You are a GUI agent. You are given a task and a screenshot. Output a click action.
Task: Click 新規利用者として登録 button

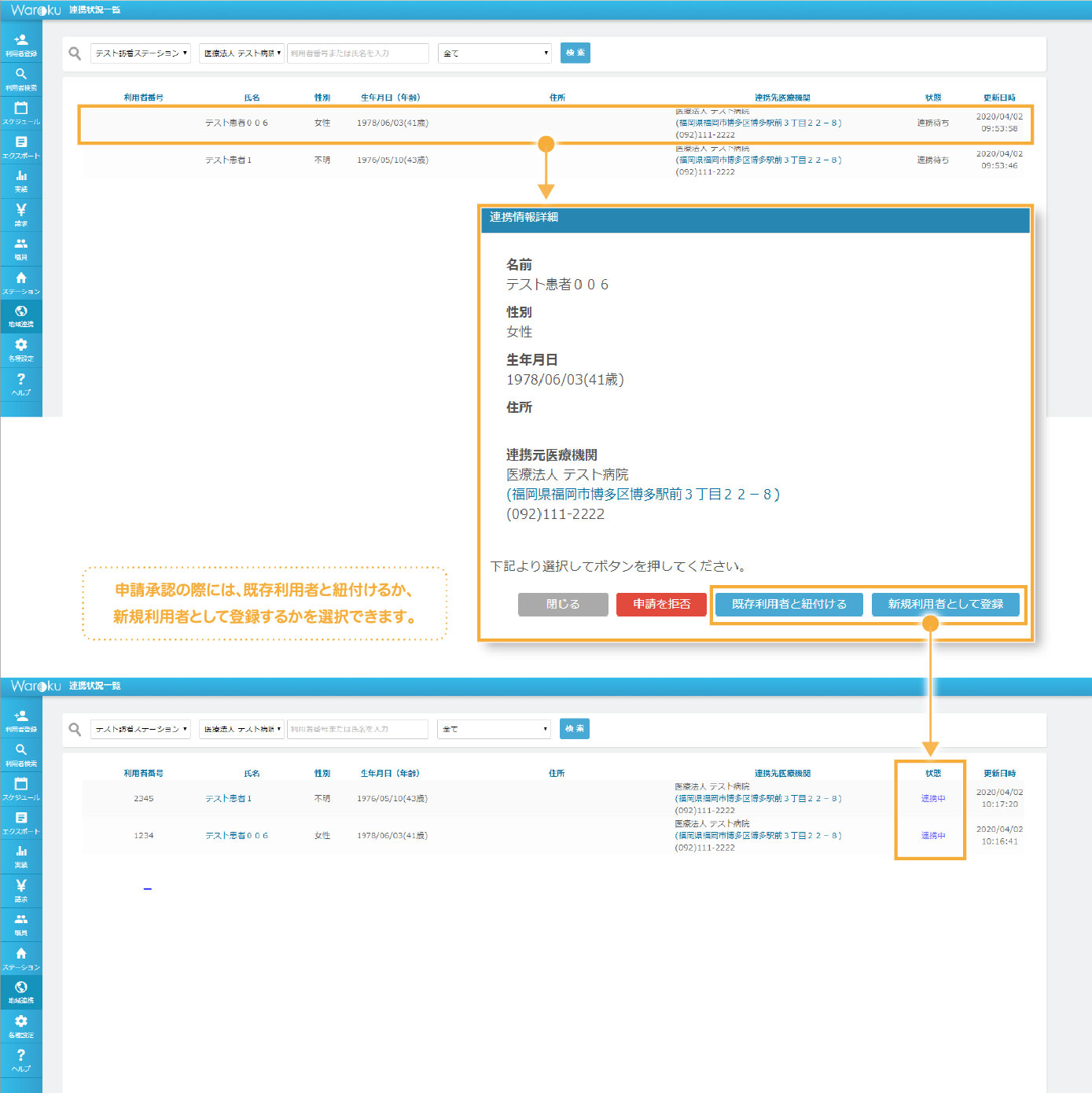click(945, 604)
